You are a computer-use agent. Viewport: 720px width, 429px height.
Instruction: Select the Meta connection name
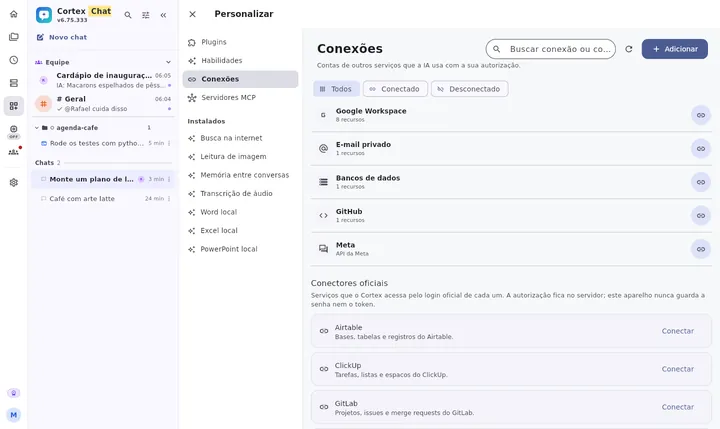(x=345, y=245)
